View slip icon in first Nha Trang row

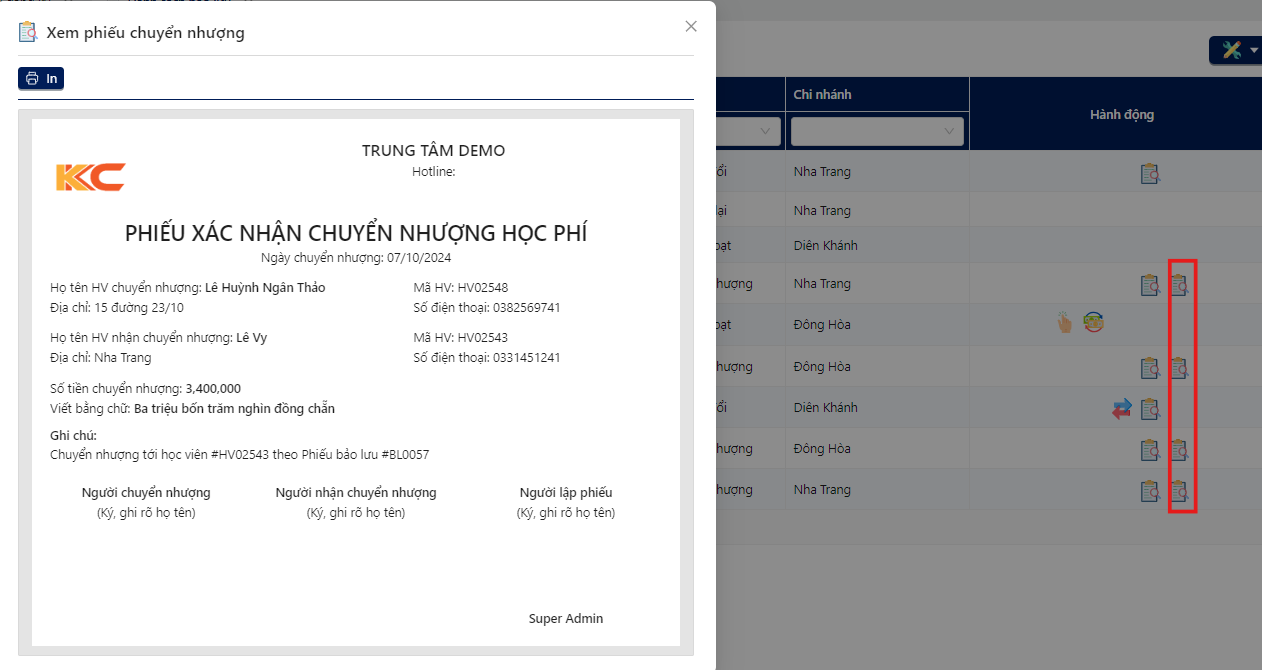tap(1150, 173)
